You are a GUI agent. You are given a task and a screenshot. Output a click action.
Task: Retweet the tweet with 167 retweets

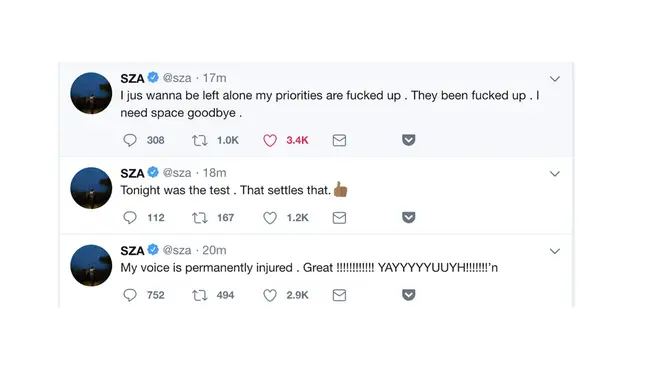[200, 218]
